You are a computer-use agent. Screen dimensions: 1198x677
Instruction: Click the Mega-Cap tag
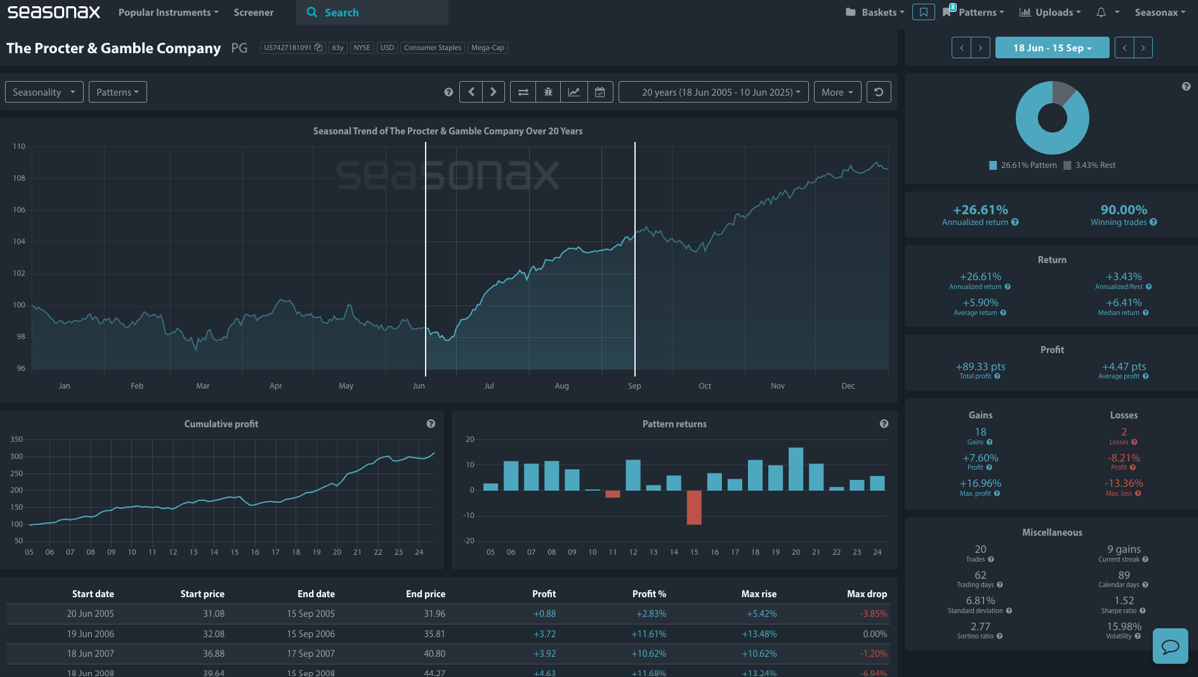click(487, 47)
